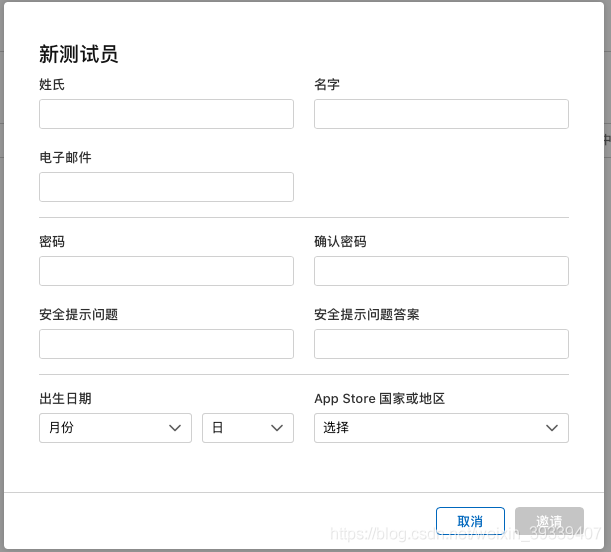Click the App Store 国家或地区 label
This screenshot has width=611, height=552.
(379, 399)
